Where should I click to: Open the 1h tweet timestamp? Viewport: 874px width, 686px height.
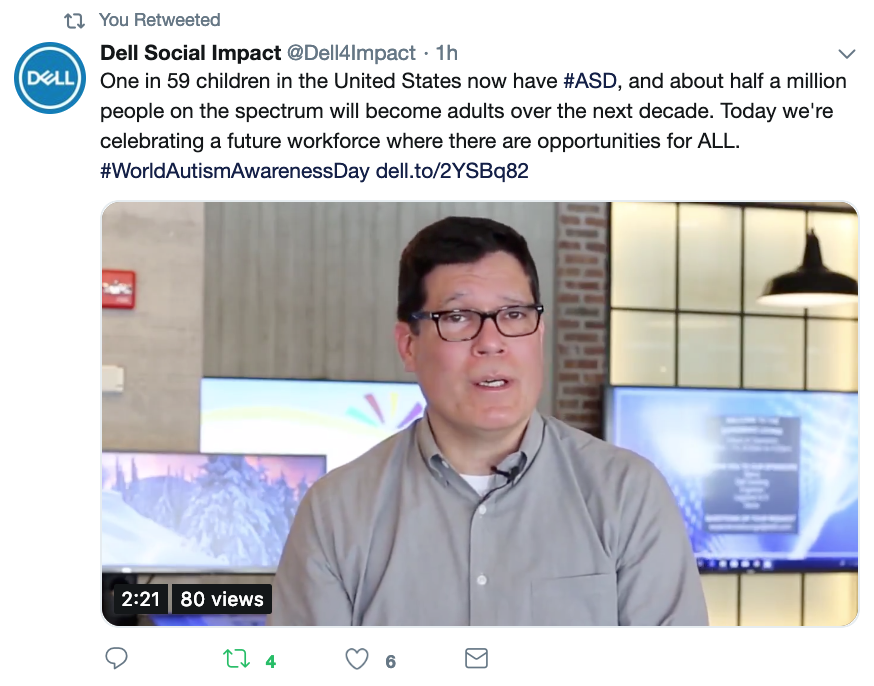(446, 53)
